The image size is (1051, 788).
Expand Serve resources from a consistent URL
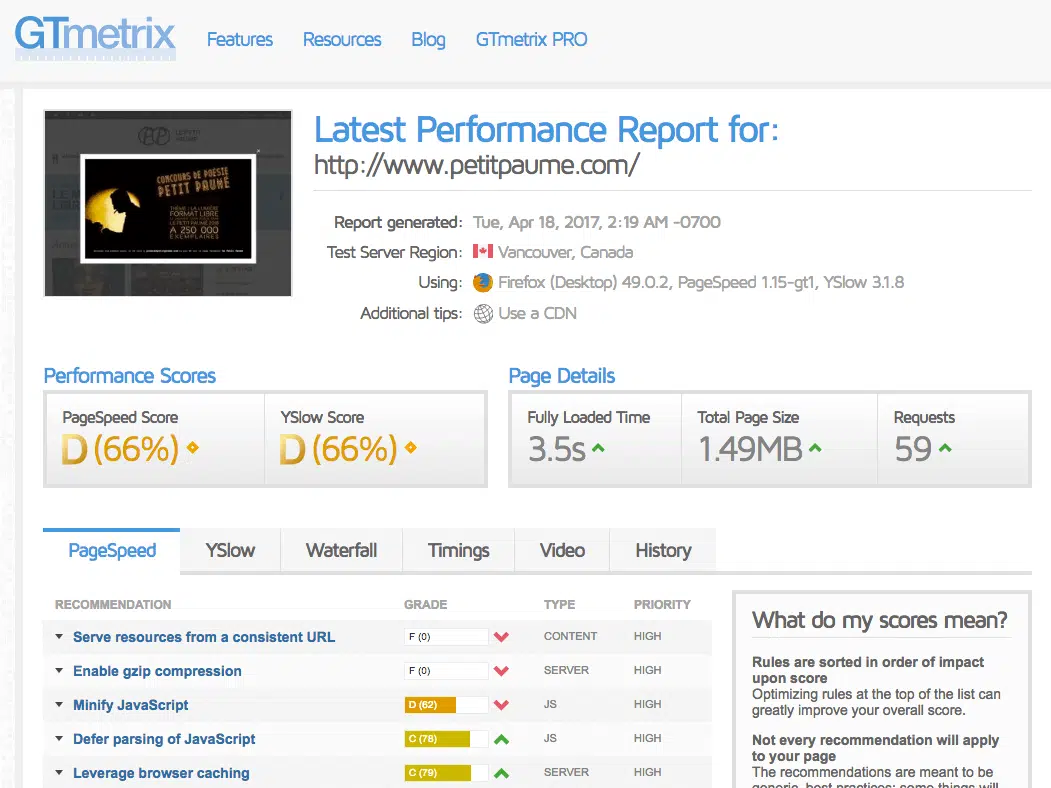coord(59,637)
